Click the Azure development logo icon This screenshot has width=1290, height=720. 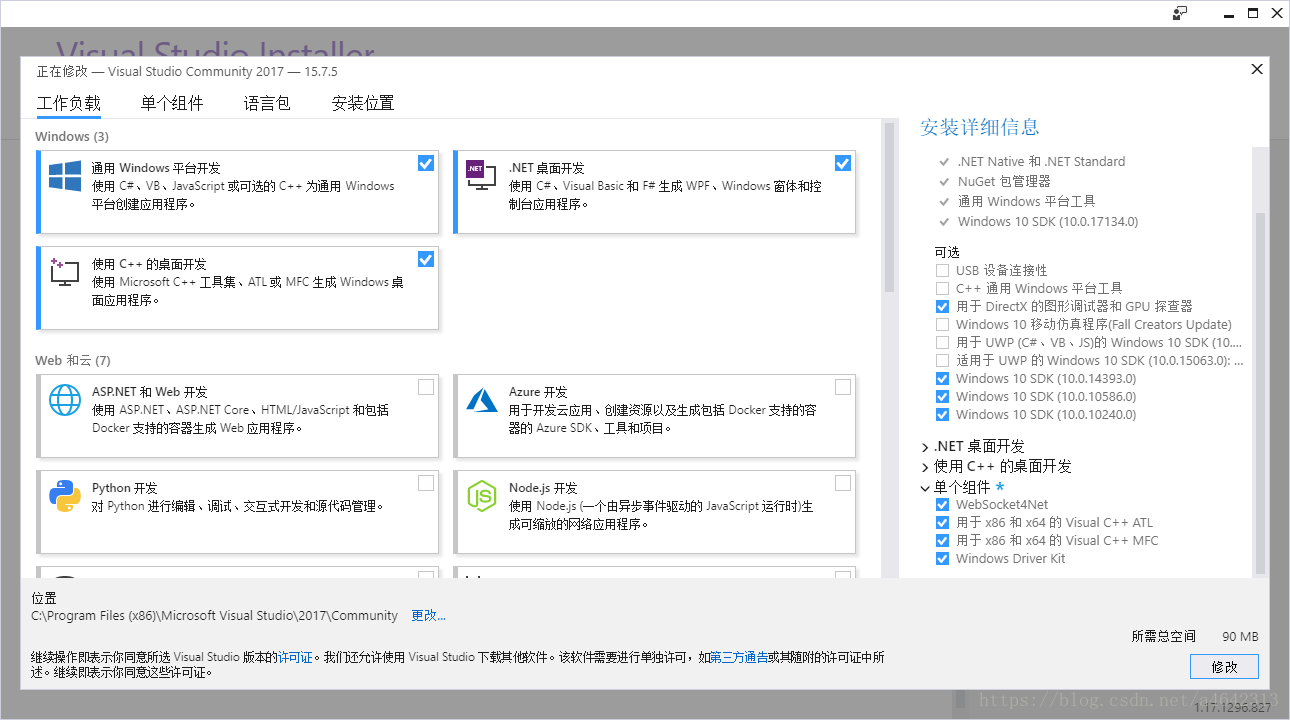point(482,400)
